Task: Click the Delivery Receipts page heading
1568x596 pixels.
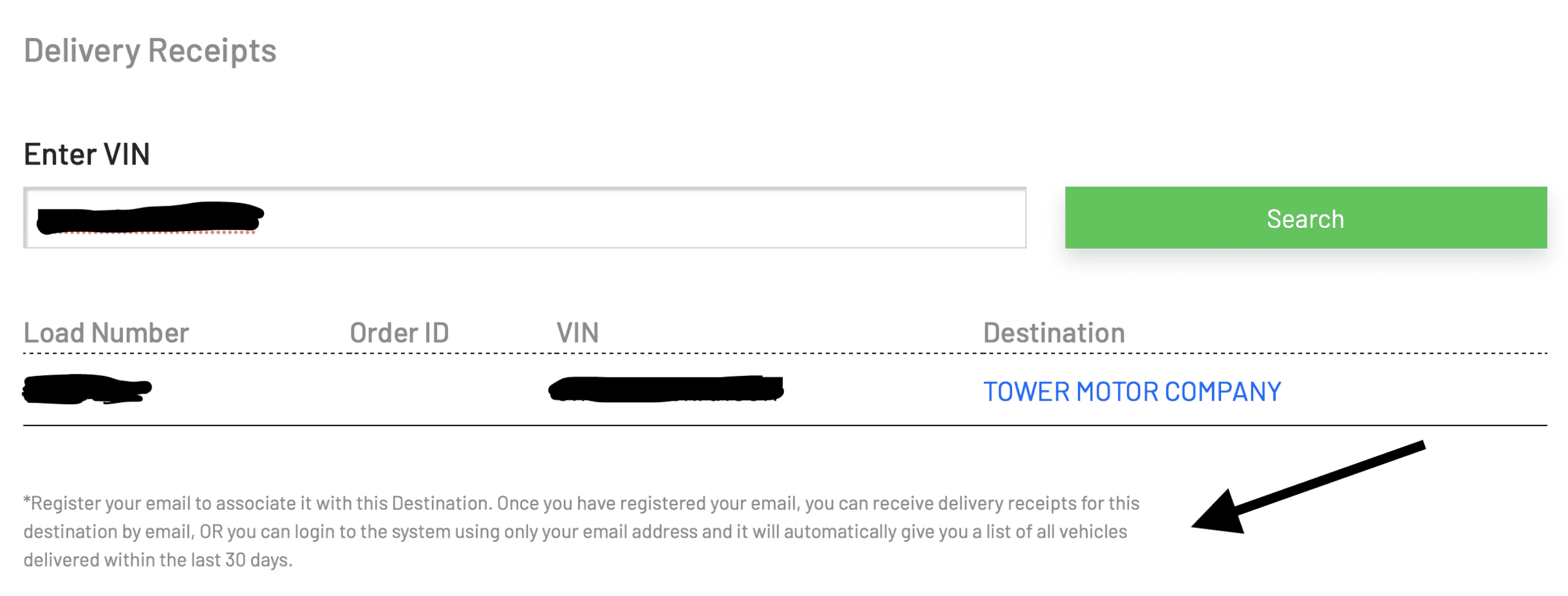Action: click(x=150, y=50)
